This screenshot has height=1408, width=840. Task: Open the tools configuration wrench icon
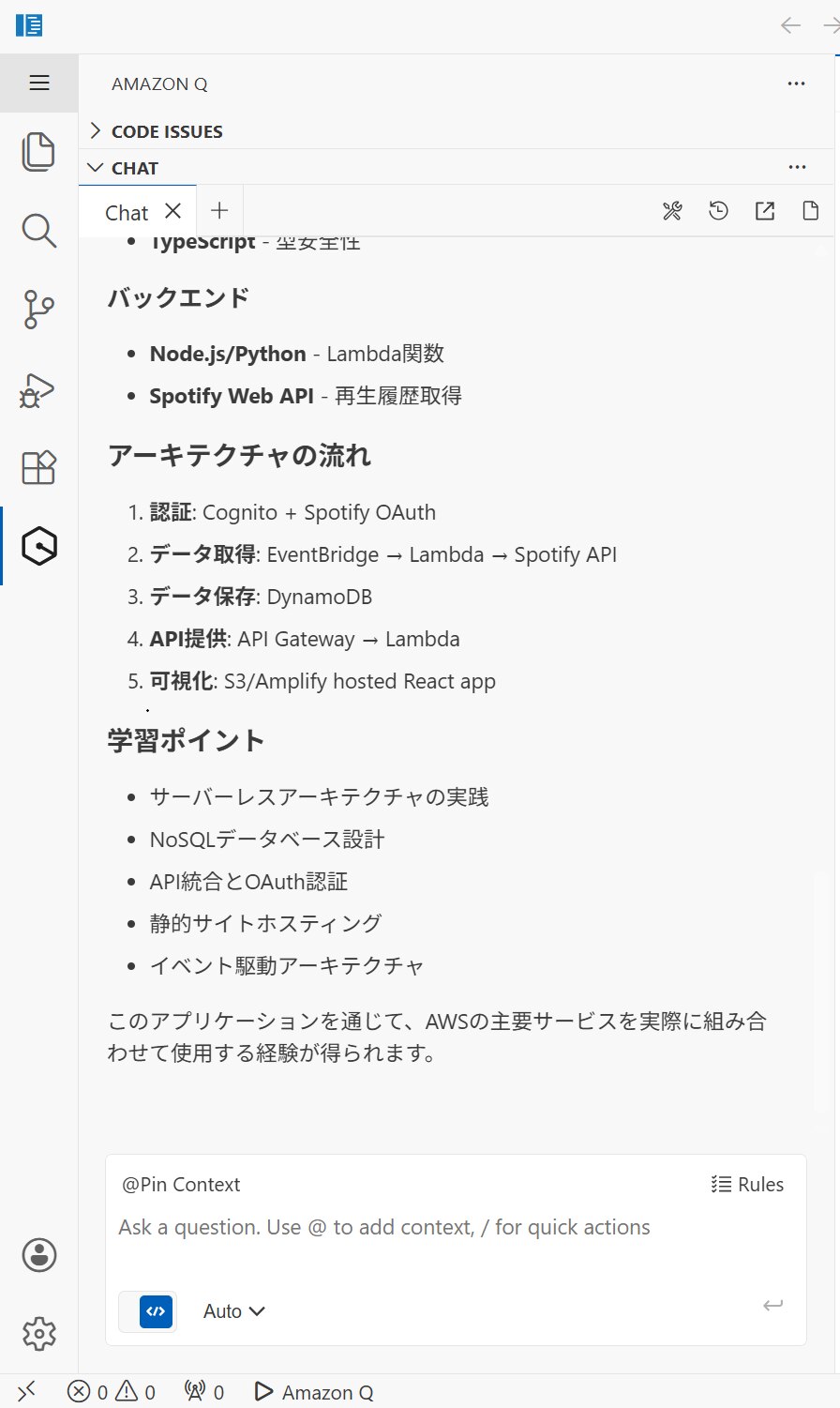pyautogui.click(x=672, y=211)
